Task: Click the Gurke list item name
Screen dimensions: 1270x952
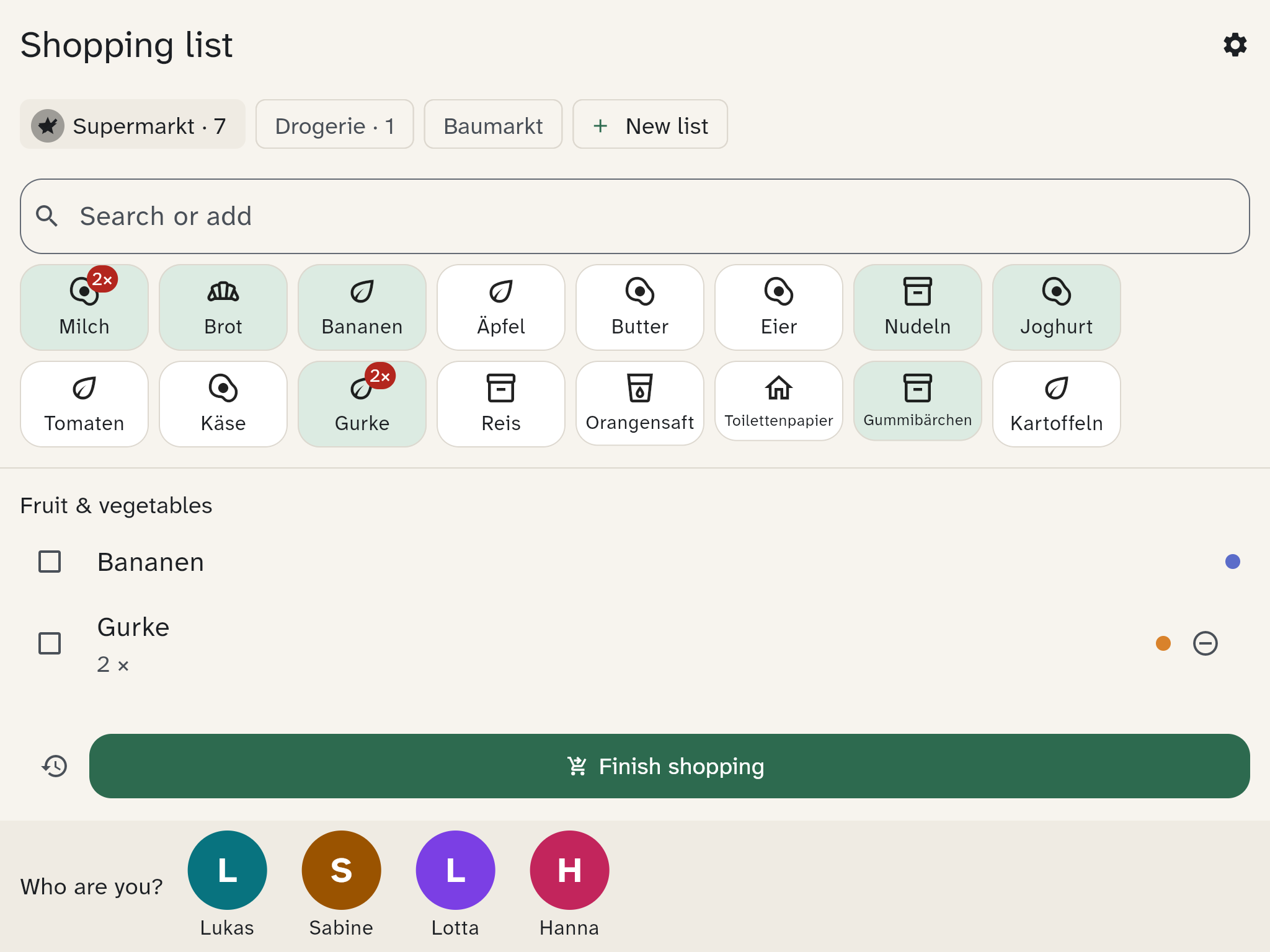Action: click(133, 627)
